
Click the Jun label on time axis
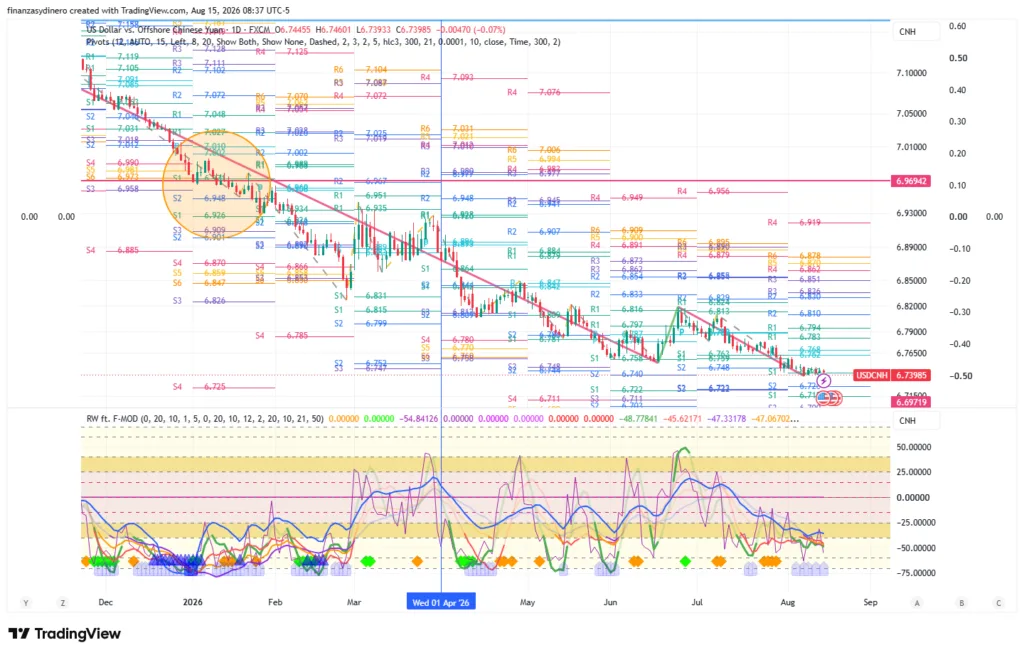[x=610, y=602]
